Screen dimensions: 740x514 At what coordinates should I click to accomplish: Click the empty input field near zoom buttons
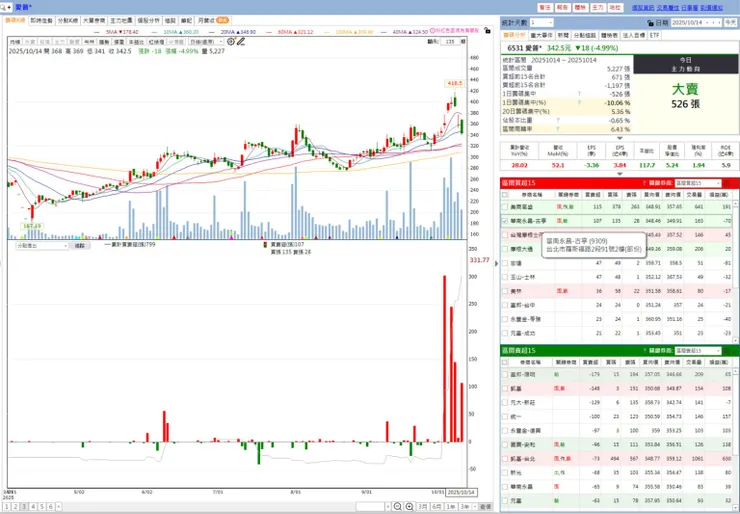[371, 506]
